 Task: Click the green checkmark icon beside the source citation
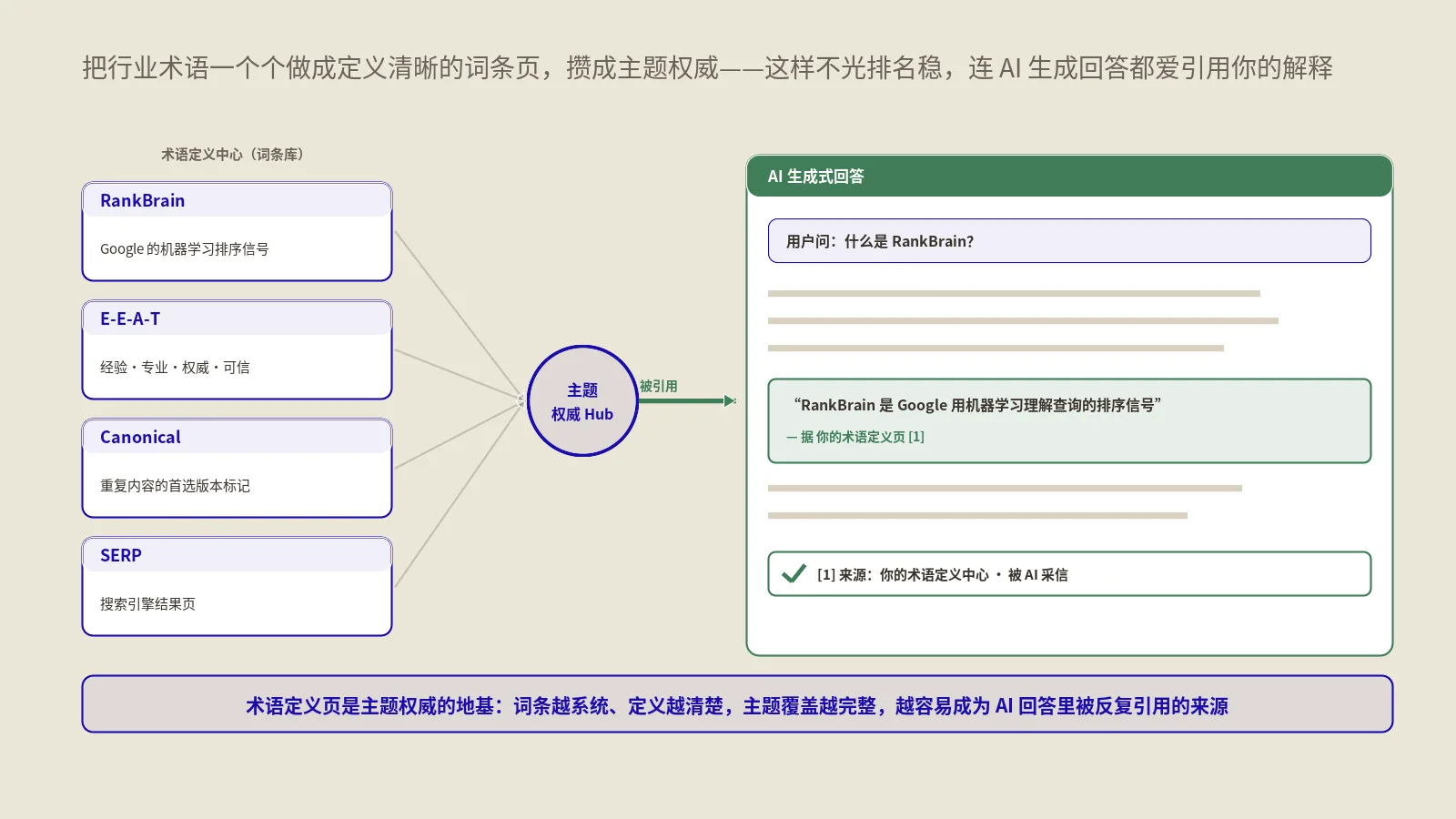794,573
